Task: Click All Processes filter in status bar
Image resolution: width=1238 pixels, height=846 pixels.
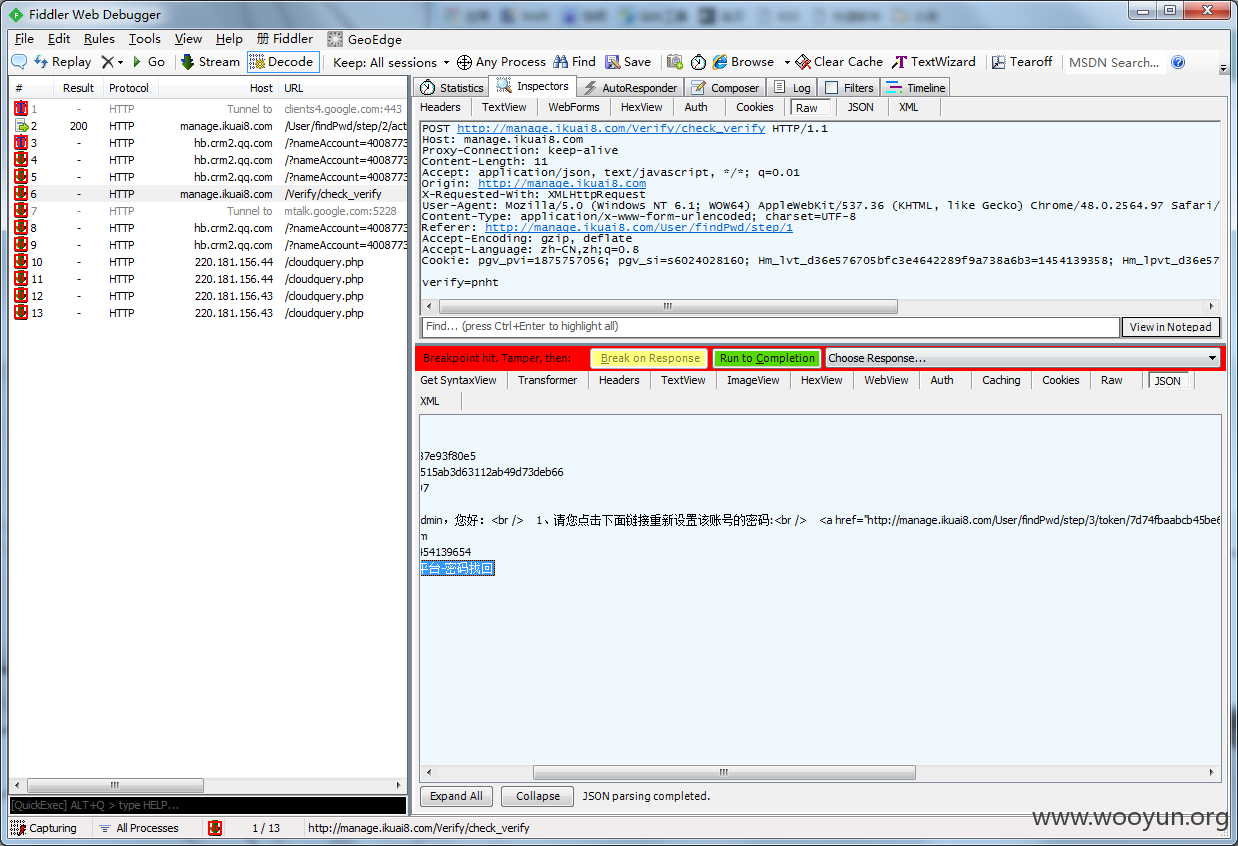Action: point(139,828)
